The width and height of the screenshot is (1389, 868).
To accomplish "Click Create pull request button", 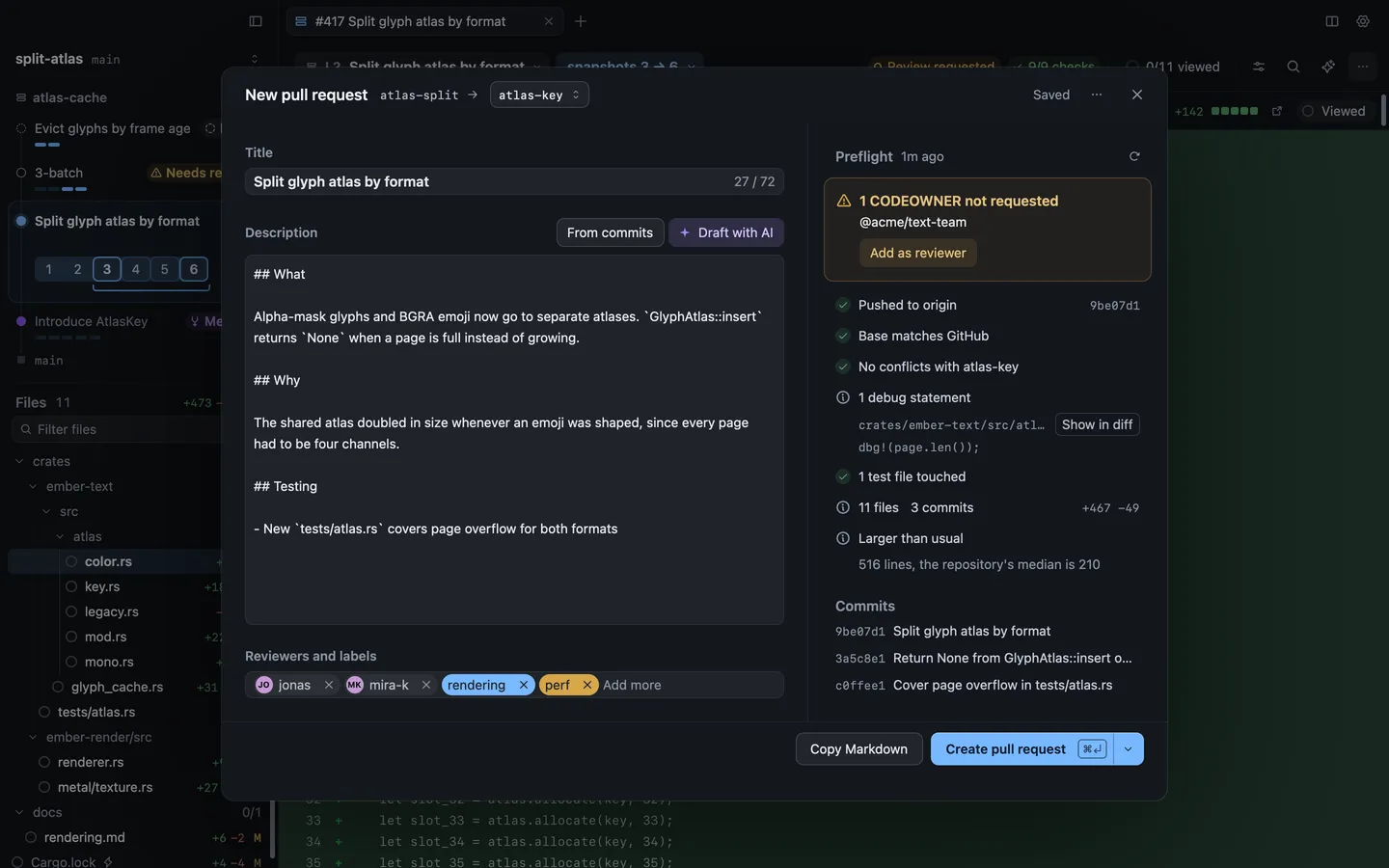I will (x=1022, y=749).
